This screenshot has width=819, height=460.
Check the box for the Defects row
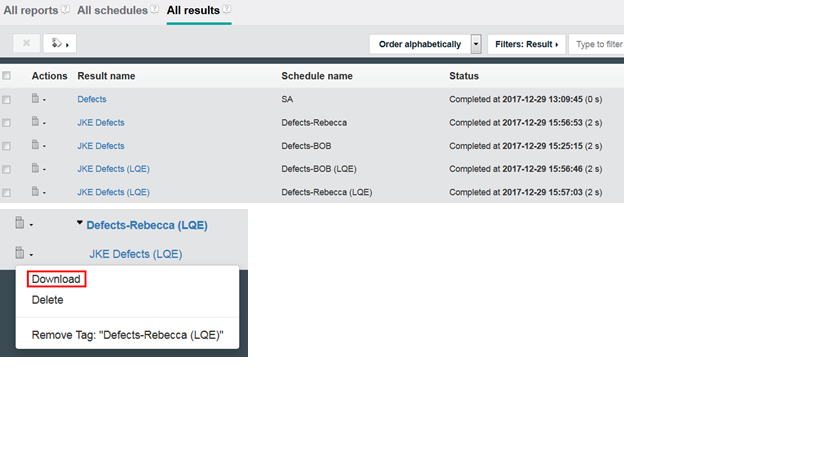[x=7, y=100]
